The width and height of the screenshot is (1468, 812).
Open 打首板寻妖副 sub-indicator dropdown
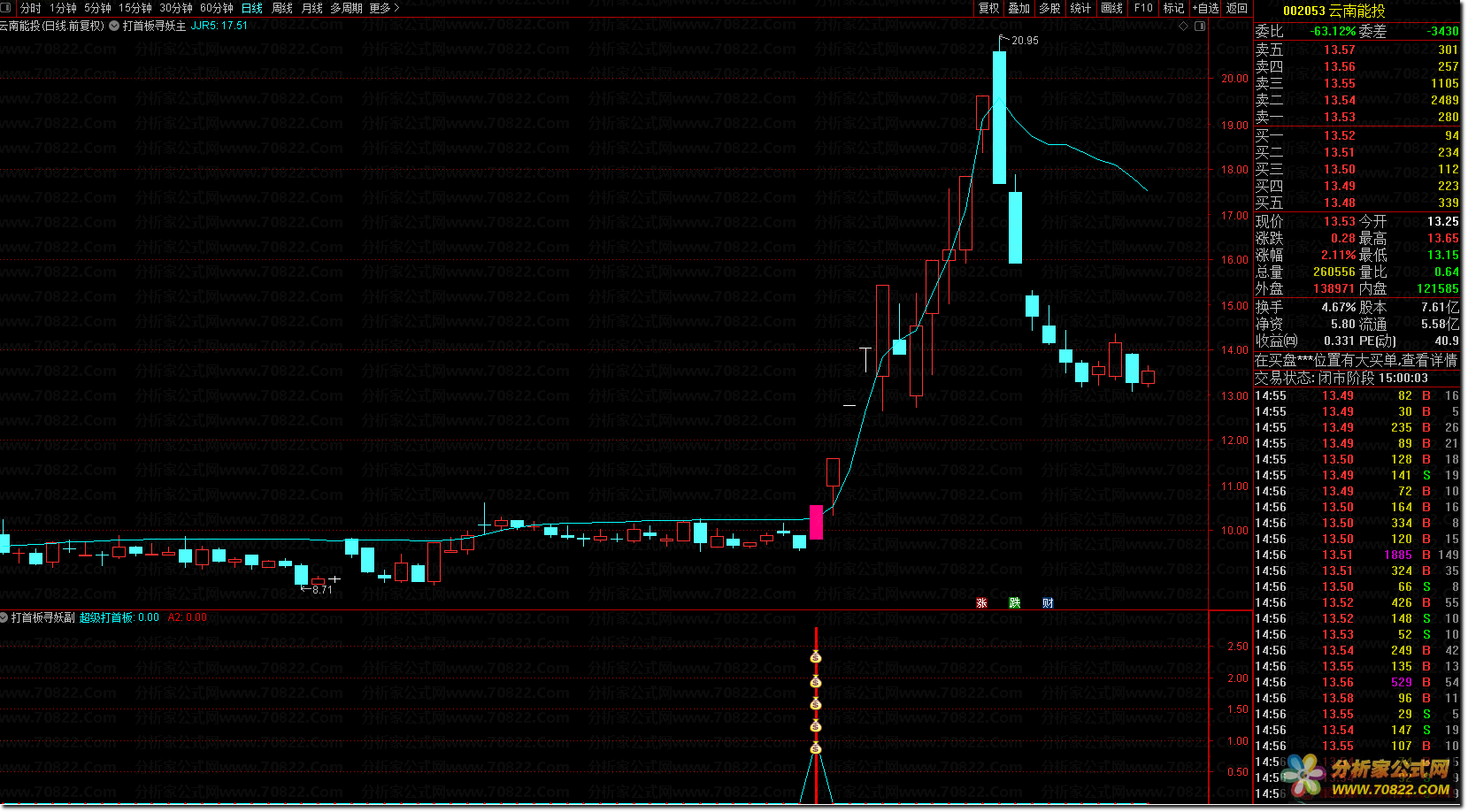(x=4, y=617)
